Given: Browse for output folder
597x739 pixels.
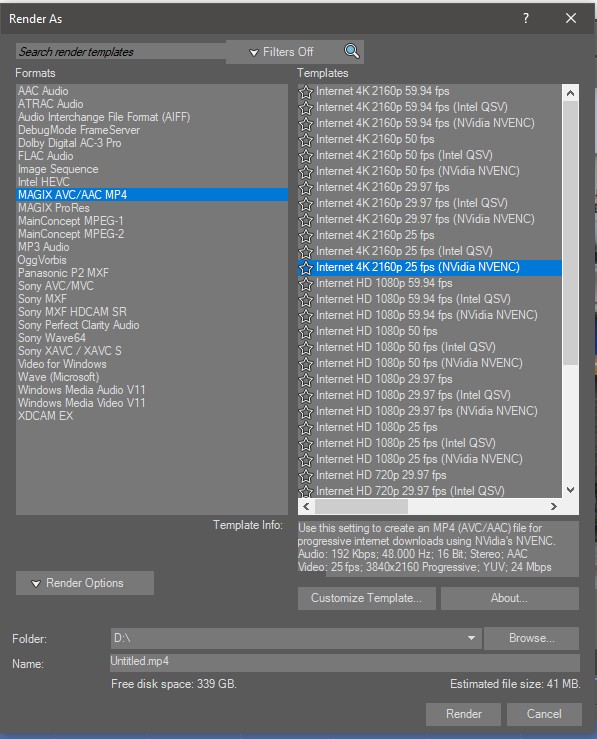Looking at the screenshot, I should tap(532, 638).
